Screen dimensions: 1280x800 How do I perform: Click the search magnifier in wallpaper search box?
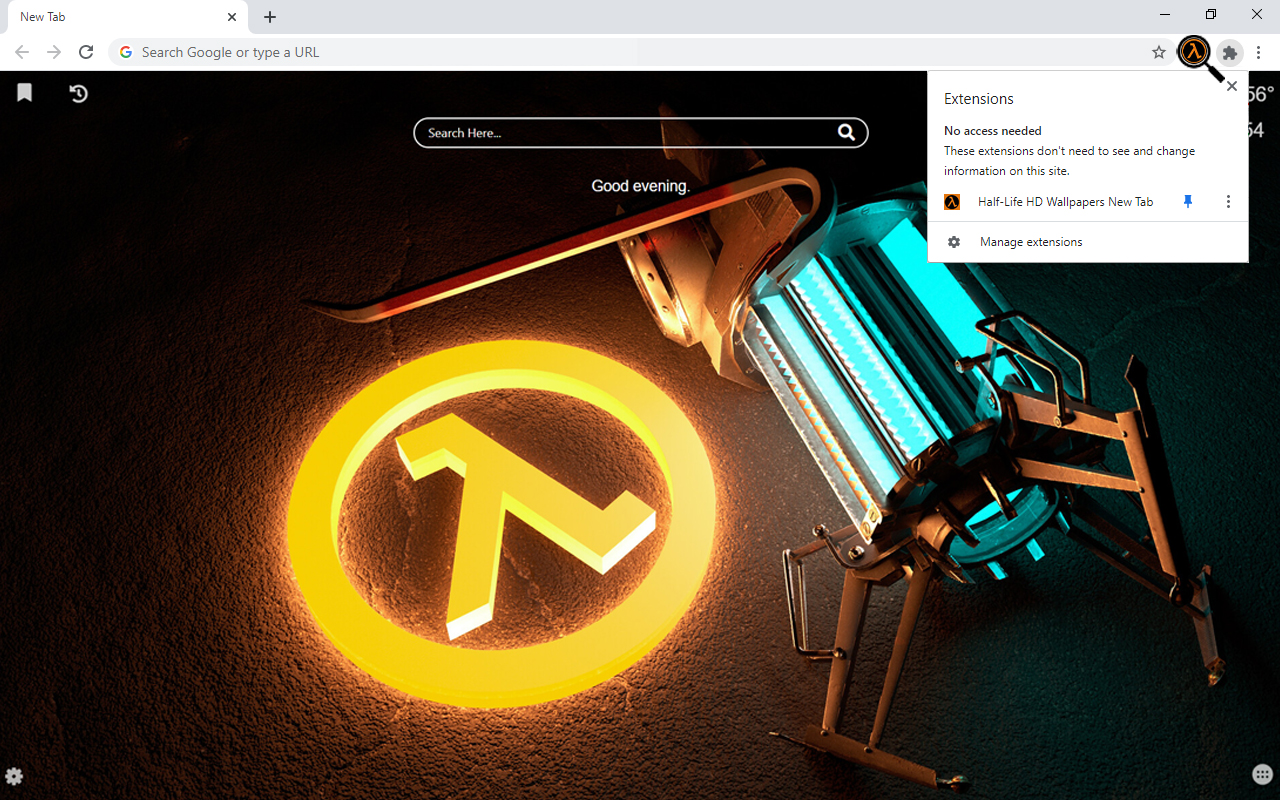846,132
